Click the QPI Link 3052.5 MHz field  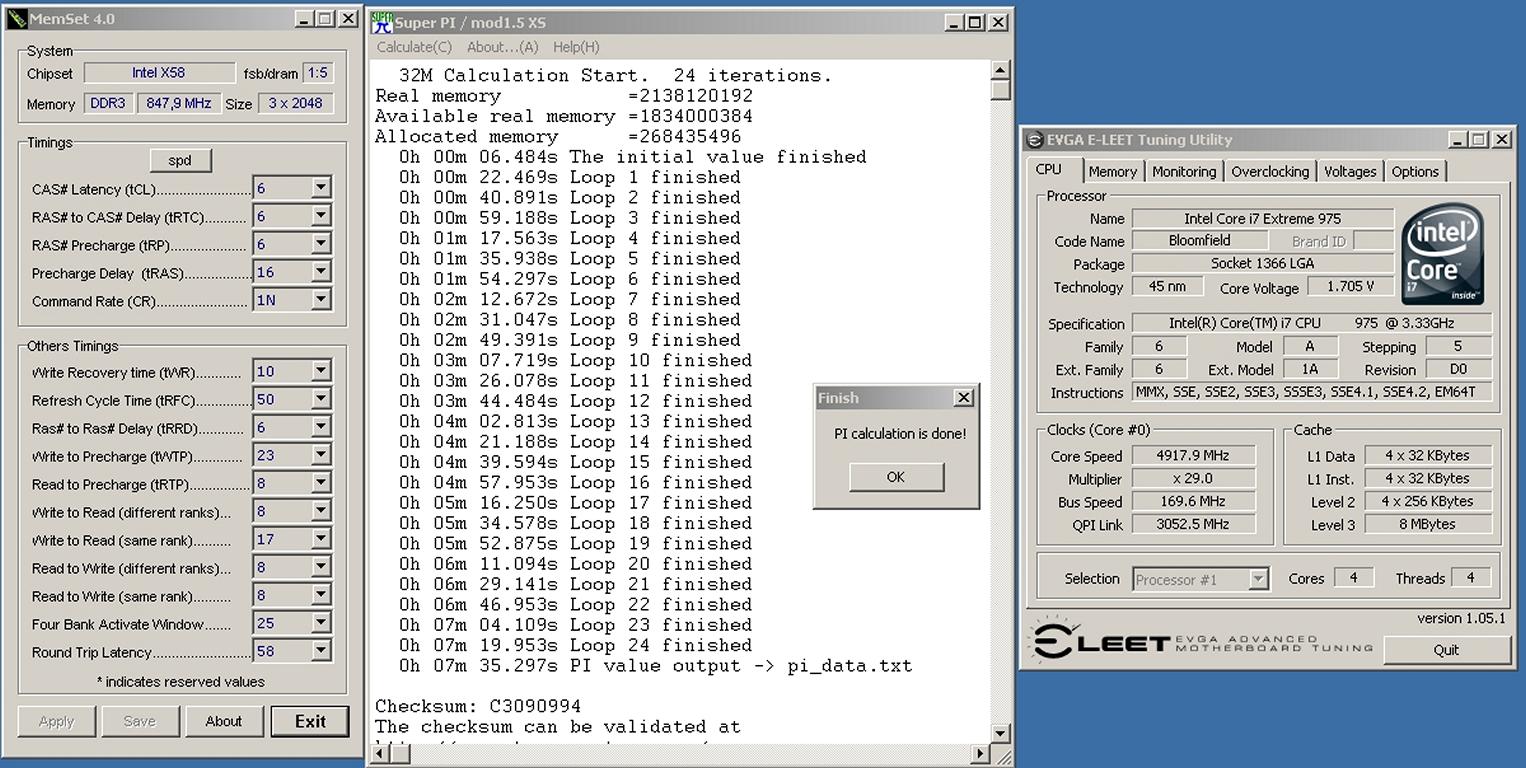(1192, 525)
